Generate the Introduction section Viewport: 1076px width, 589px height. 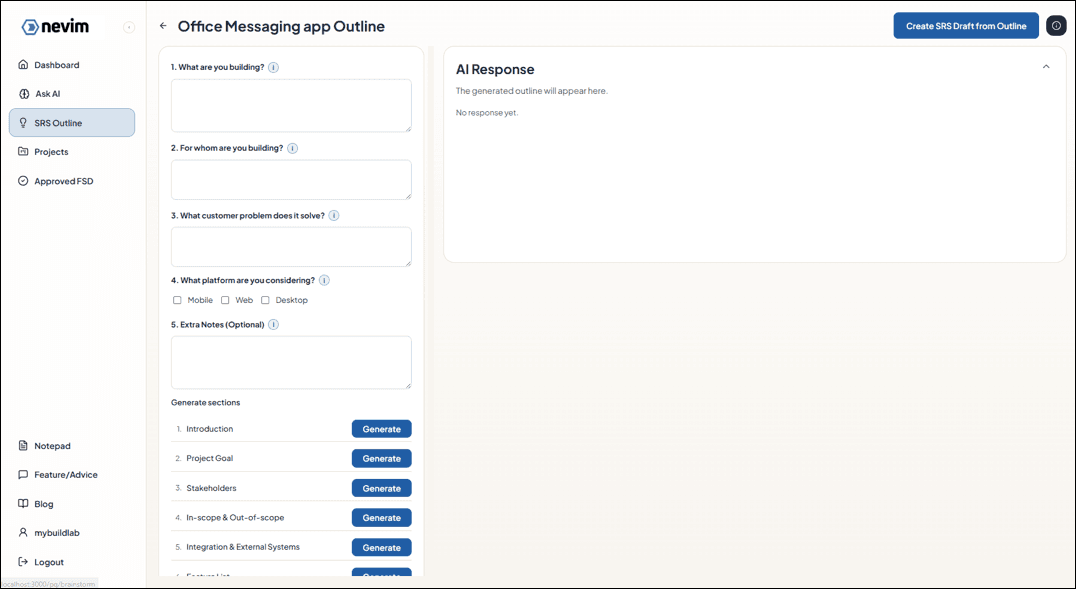click(381, 428)
